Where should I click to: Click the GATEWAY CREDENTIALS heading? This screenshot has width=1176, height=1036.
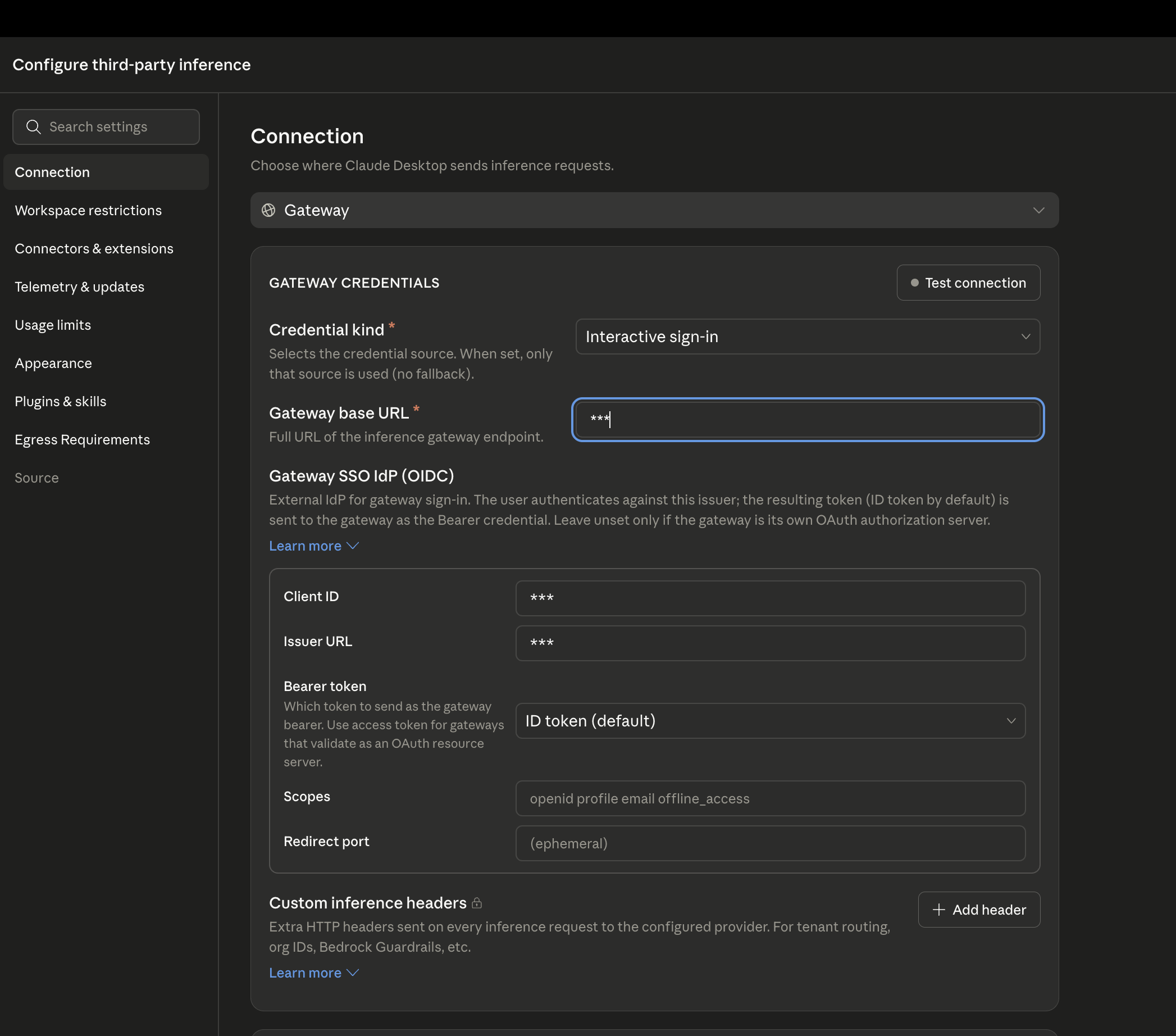pos(354,283)
